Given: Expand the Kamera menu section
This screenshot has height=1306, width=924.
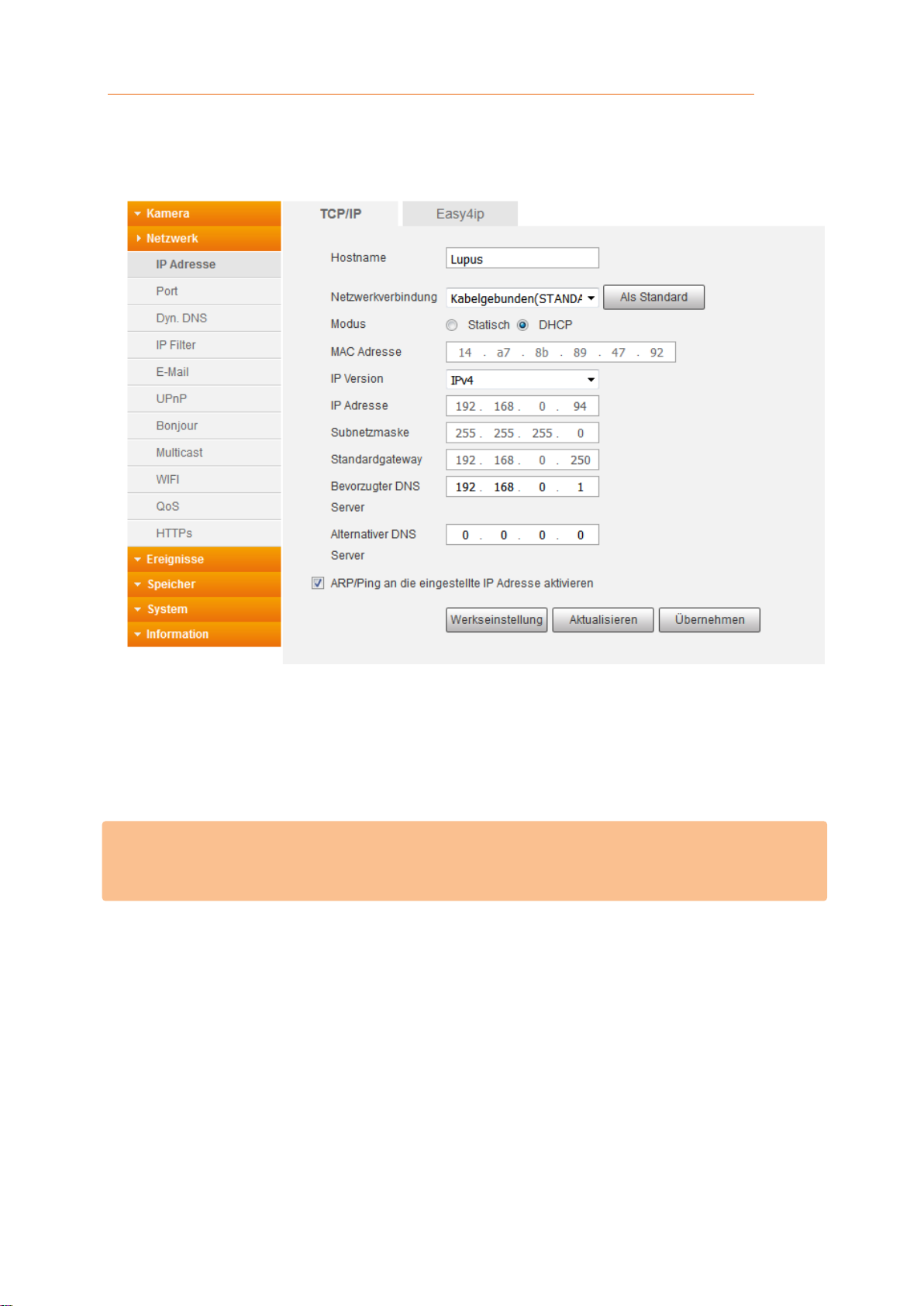Looking at the screenshot, I should pyautogui.click(x=204, y=213).
